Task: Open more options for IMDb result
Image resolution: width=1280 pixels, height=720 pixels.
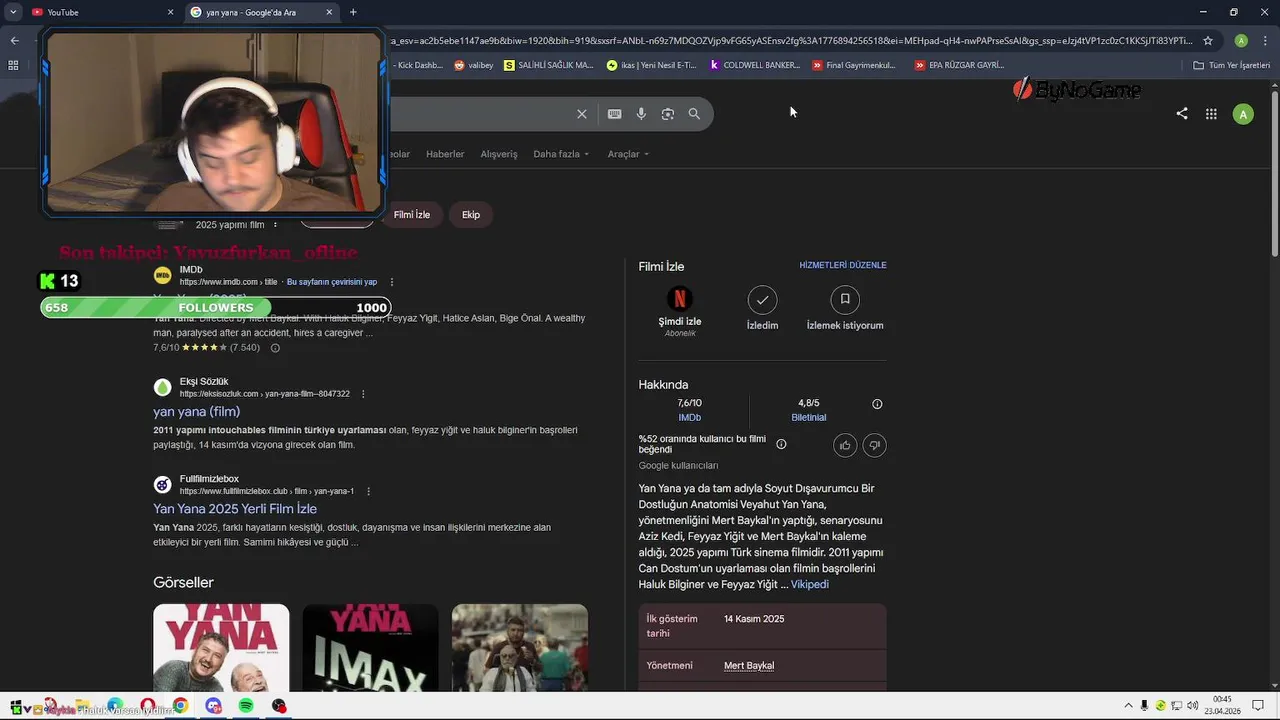Action: pyautogui.click(x=391, y=282)
